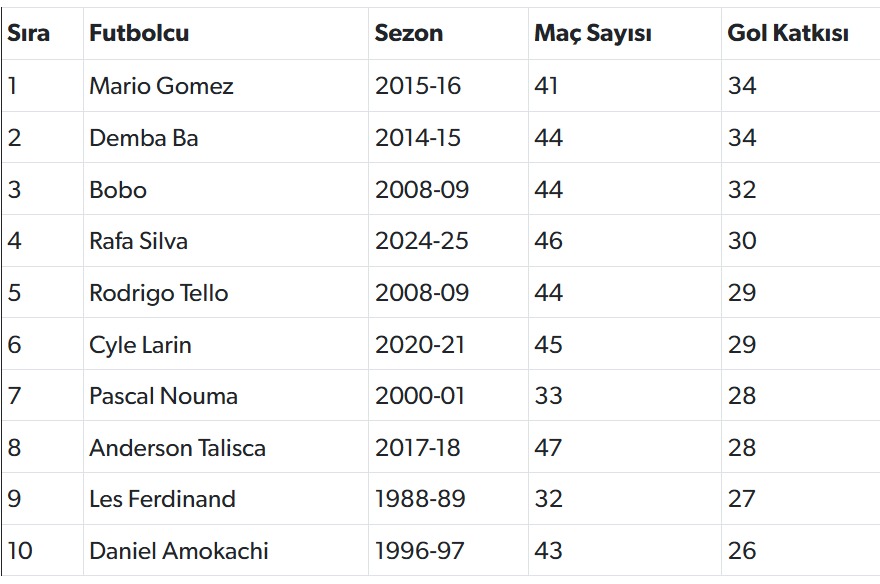Click the Gol Katkısı column header
Screen dimensions: 880x584
pos(787,33)
